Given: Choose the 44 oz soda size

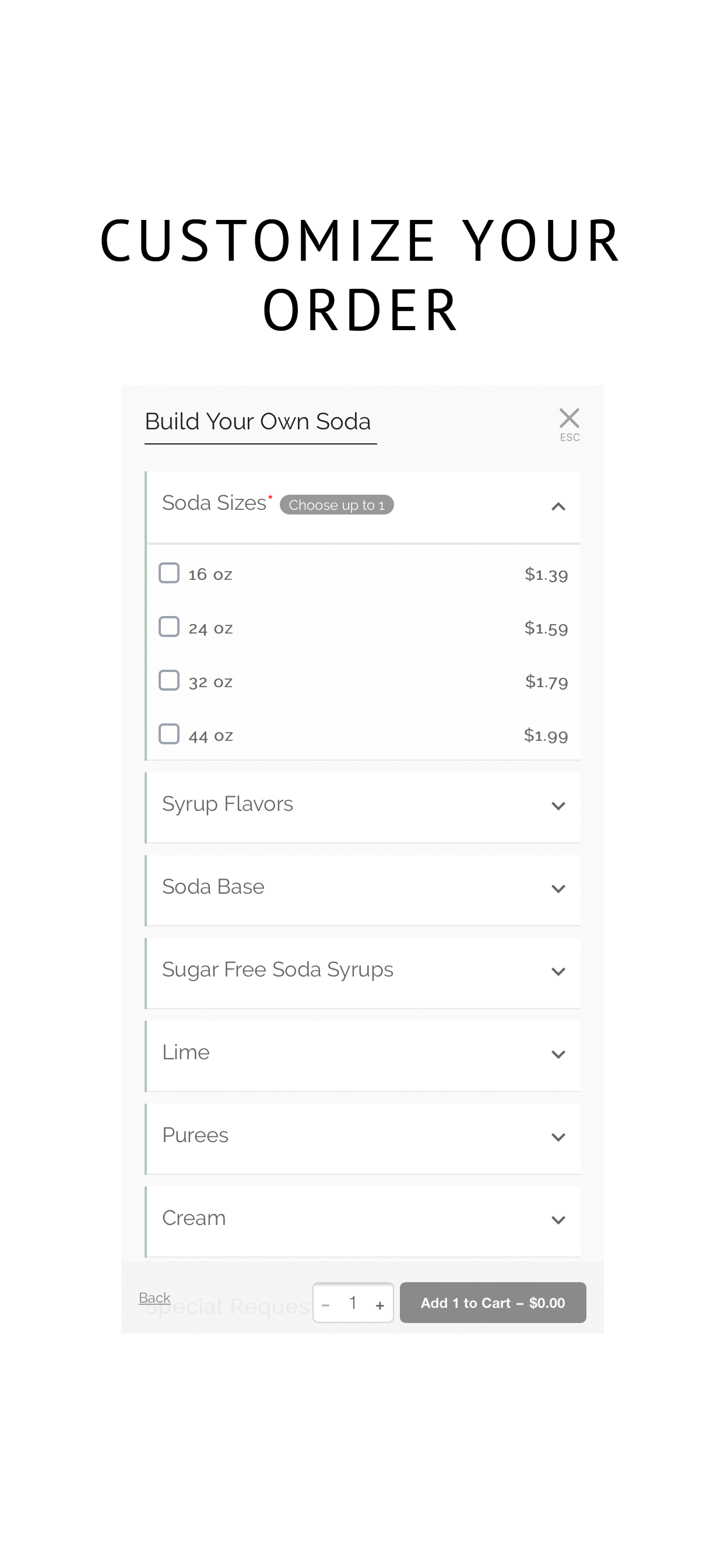Looking at the screenshot, I should coord(169,733).
